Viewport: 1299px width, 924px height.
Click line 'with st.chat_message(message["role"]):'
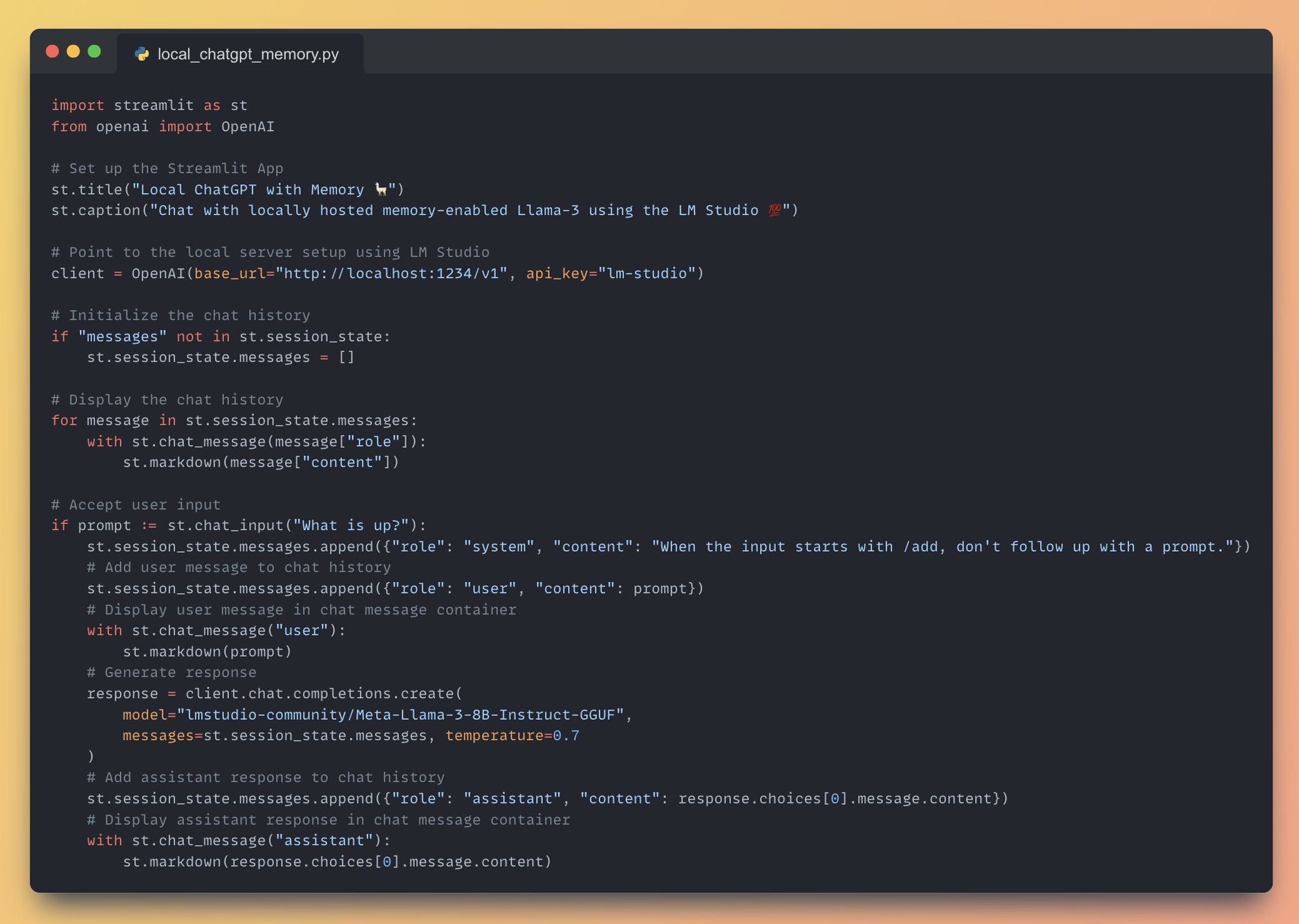click(x=257, y=441)
